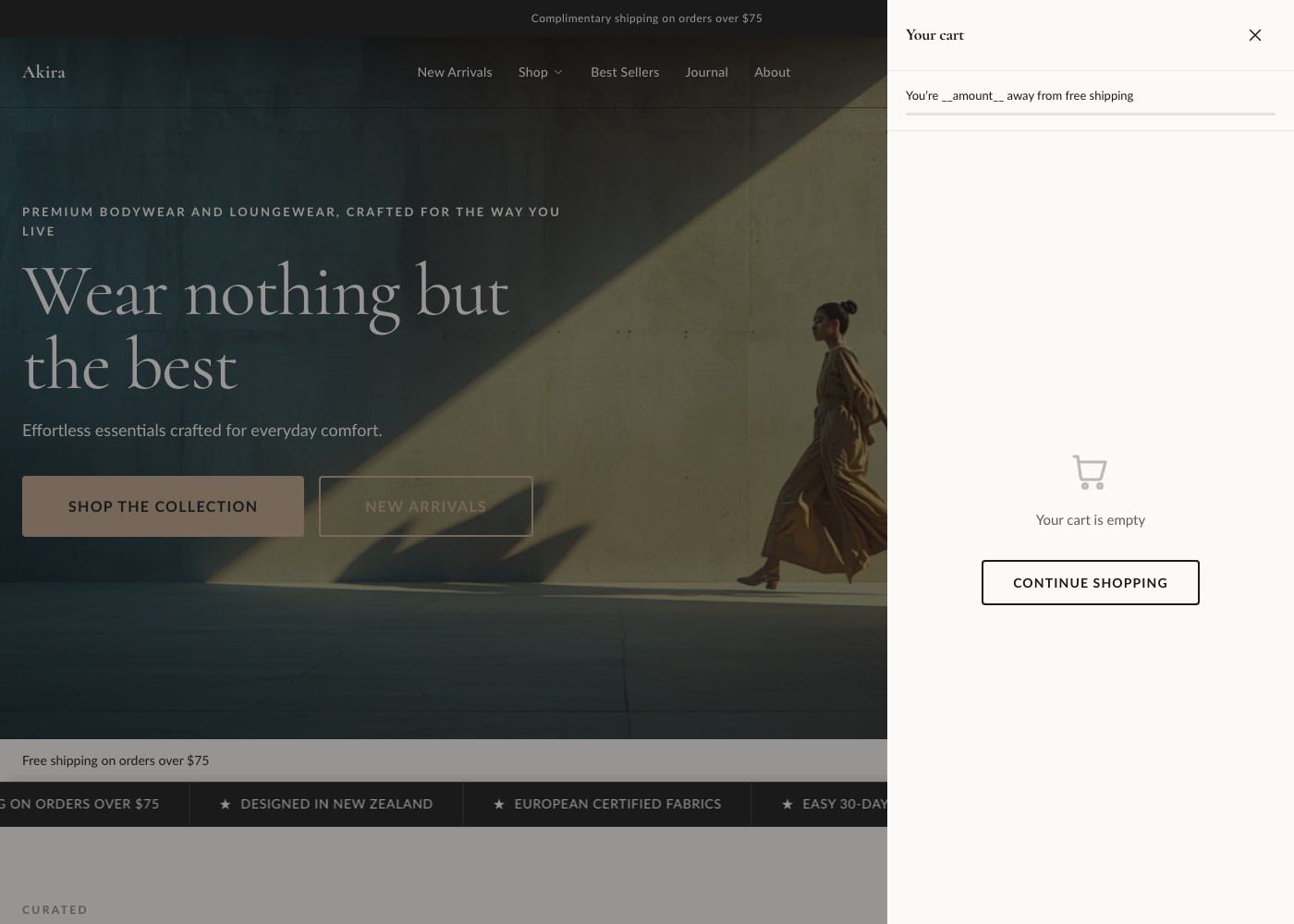The width and height of the screenshot is (1294, 924).
Task: Click the 'Your cart' heading
Action: coord(934,35)
